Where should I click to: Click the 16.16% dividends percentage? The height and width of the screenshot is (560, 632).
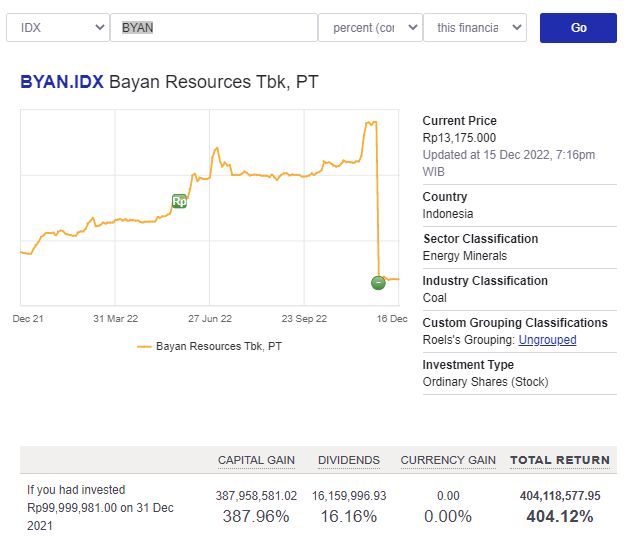[x=349, y=517]
